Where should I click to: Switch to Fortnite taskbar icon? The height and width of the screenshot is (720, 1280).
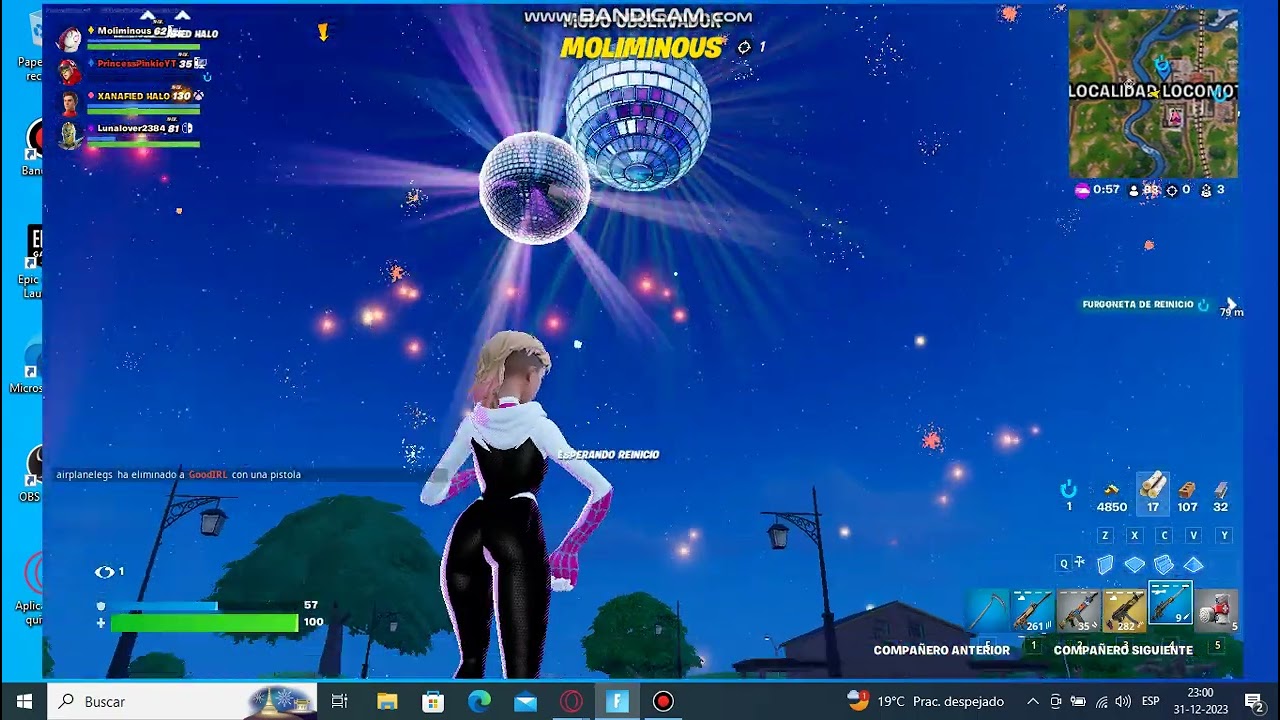click(x=617, y=702)
